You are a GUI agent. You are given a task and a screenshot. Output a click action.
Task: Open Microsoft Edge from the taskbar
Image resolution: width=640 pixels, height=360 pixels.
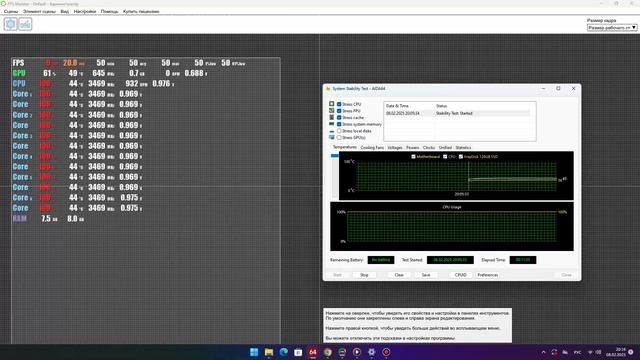pos(283,352)
